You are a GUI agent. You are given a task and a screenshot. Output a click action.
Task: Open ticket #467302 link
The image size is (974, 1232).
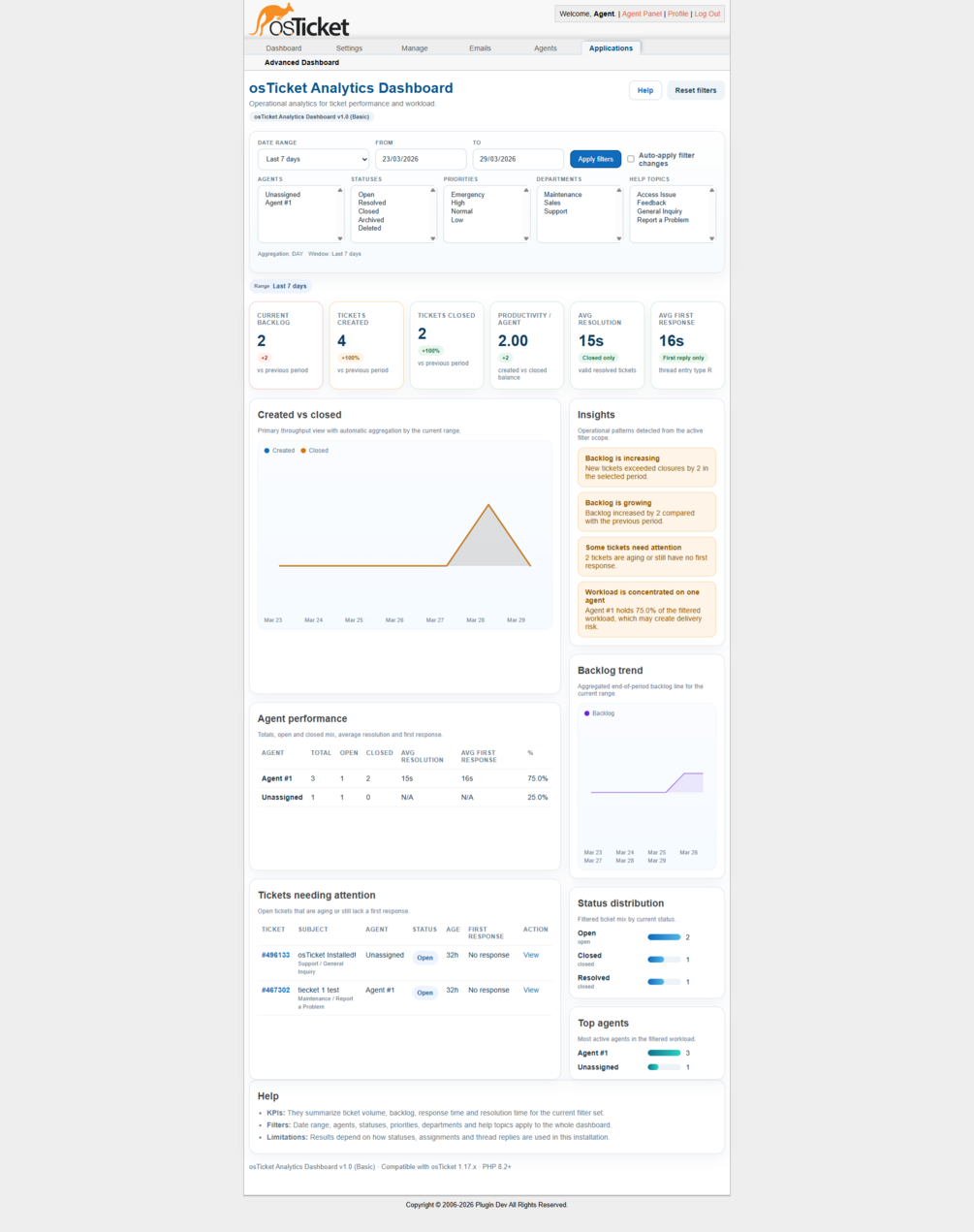click(275, 991)
